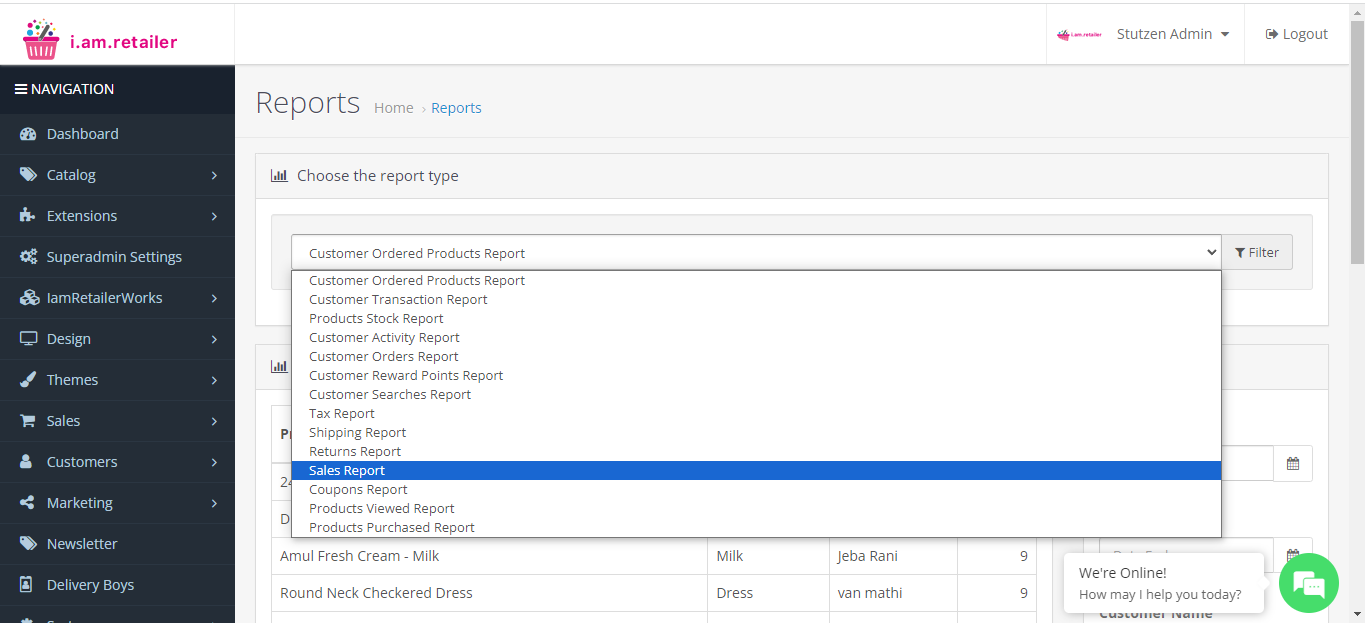The width and height of the screenshot is (1365, 623).
Task: Click the Amul Fresh Cream - Milk cell
Action: point(489,556)
